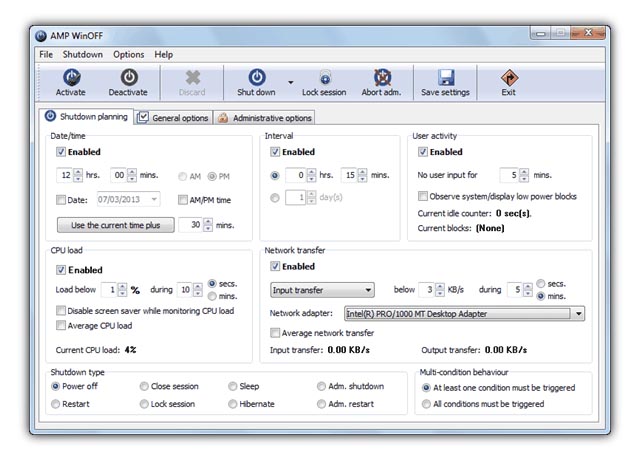Open the Shutdown menu
Viewport: 640px width, 460px height.
pyautogui.click(x=82, y=54)
